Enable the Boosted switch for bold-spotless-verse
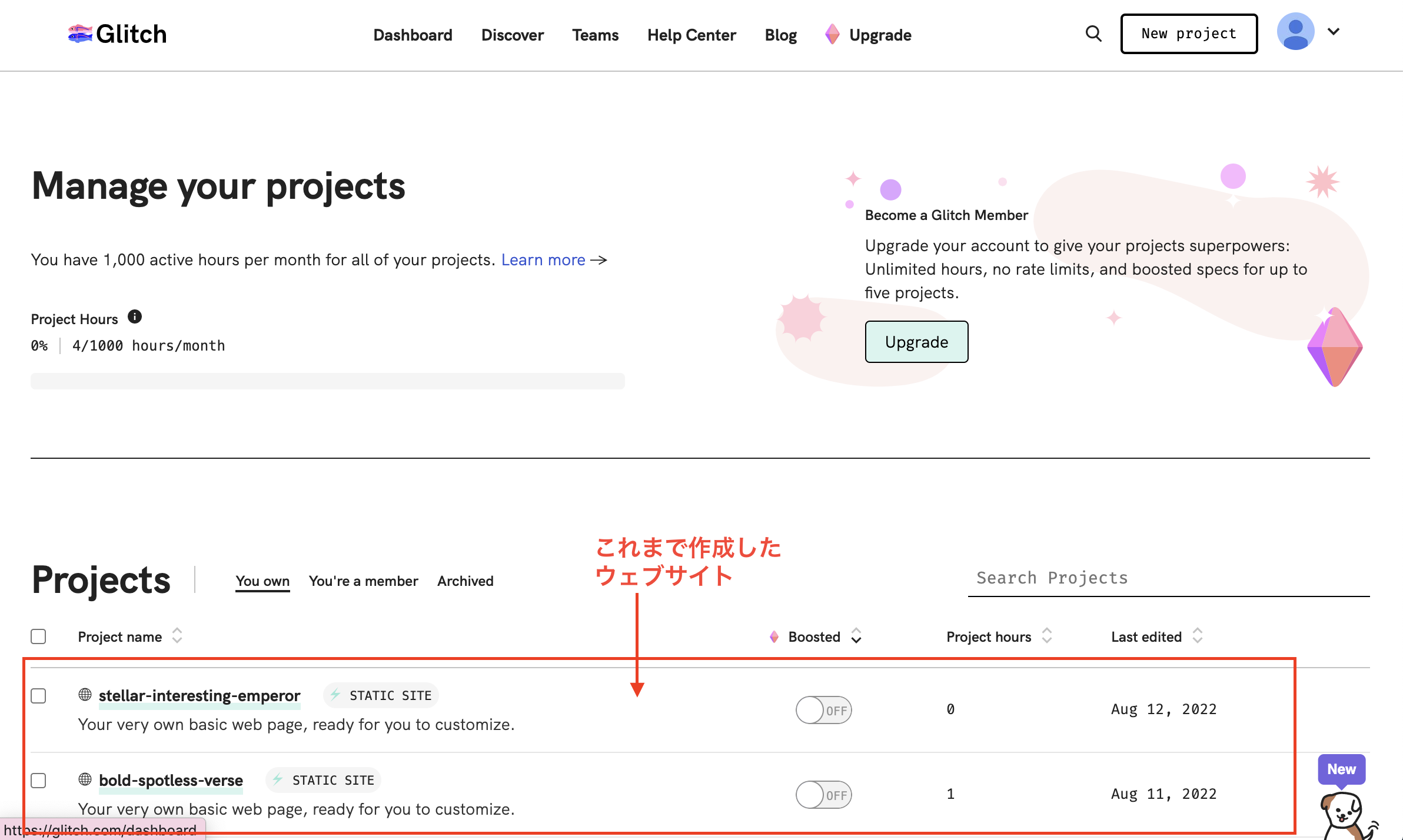The image size is (1403, 840). (x=823, y=795)
